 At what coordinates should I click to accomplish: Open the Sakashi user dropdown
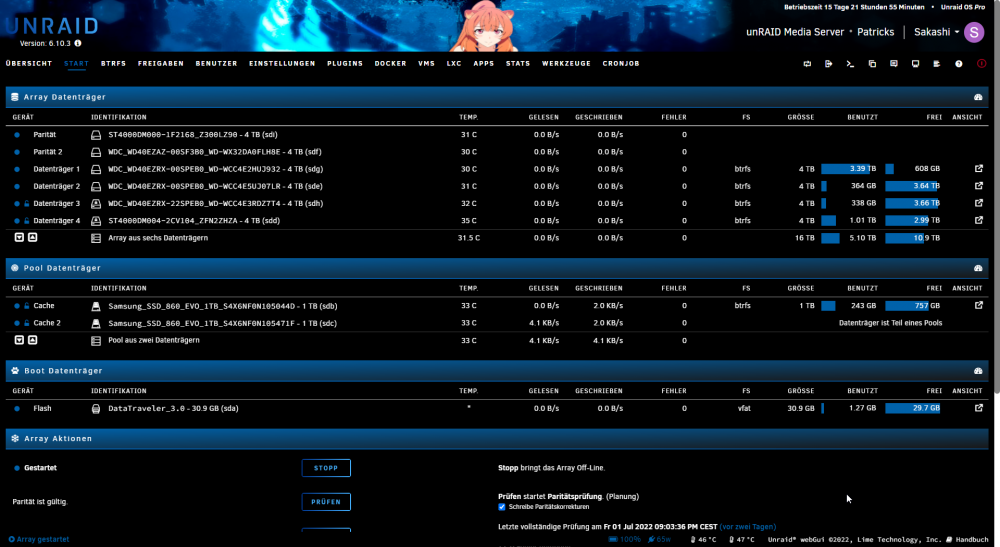pos(936,32)
